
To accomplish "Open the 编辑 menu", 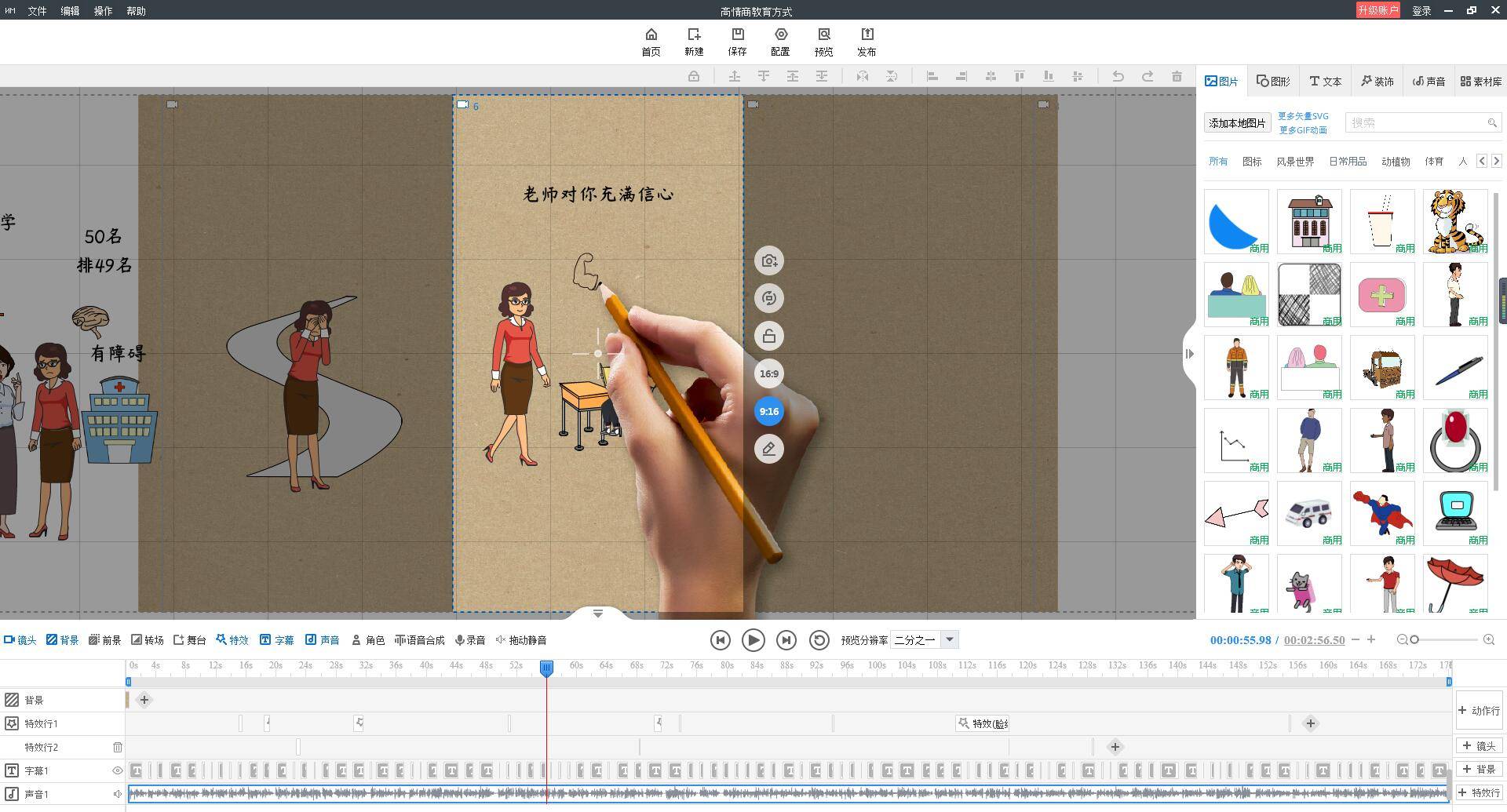I will pos(70,11).
